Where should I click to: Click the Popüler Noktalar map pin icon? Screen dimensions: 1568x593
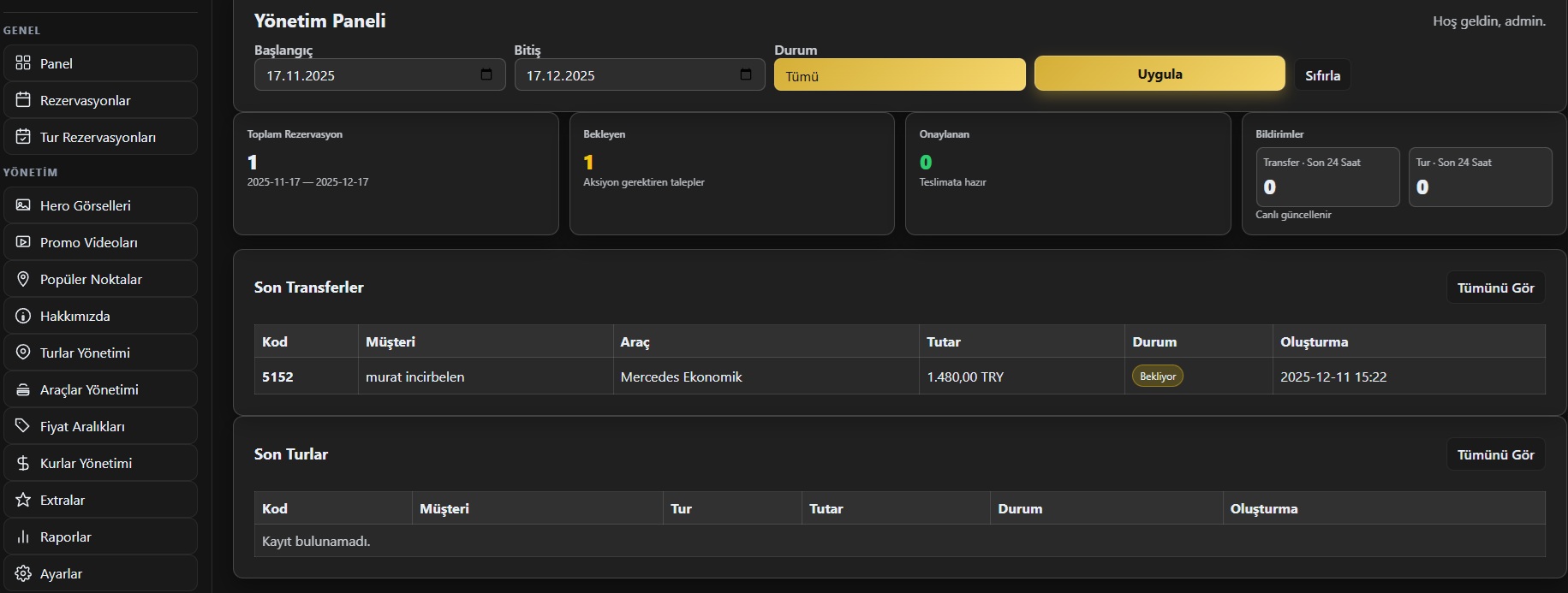coord(23,279)
